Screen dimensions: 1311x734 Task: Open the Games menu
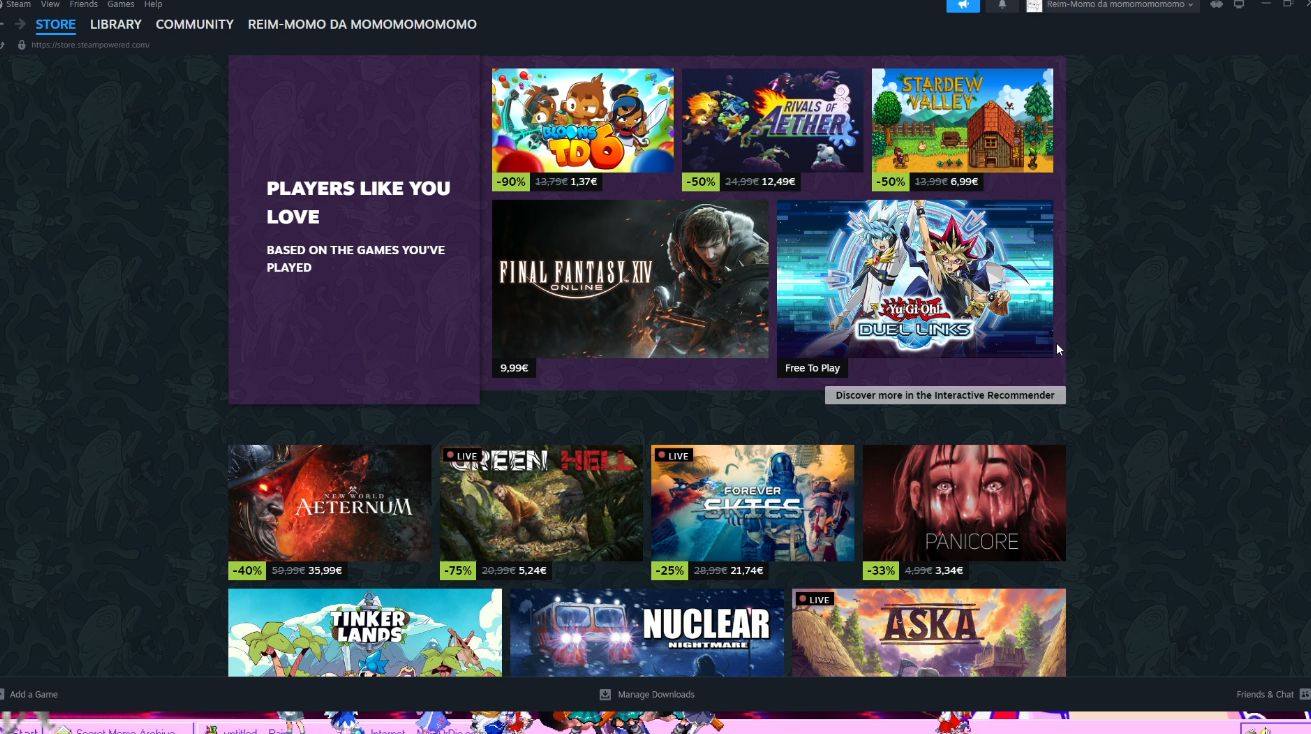coord(121,4)
